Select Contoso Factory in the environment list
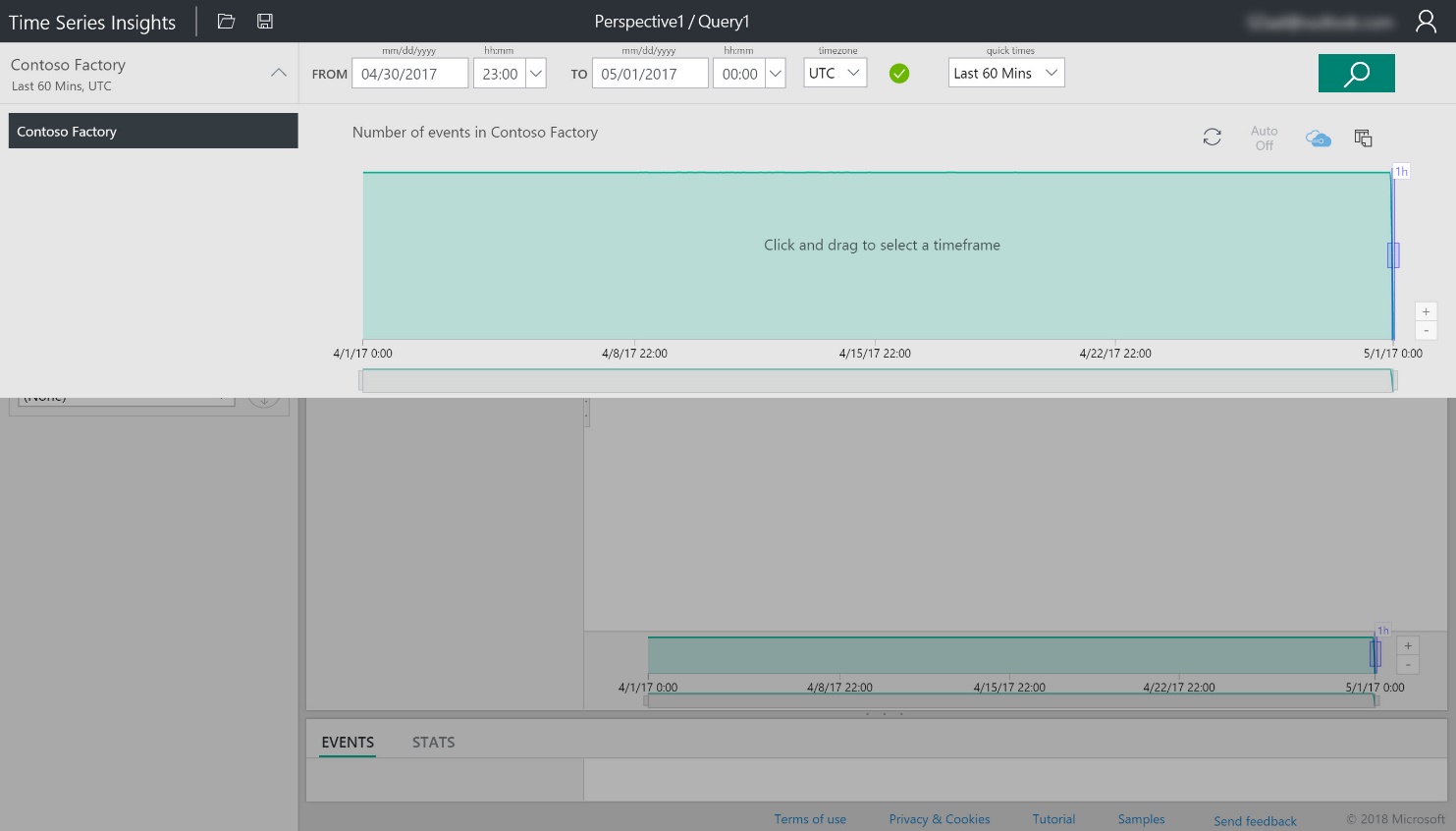1456x831 pixels. 153,131
